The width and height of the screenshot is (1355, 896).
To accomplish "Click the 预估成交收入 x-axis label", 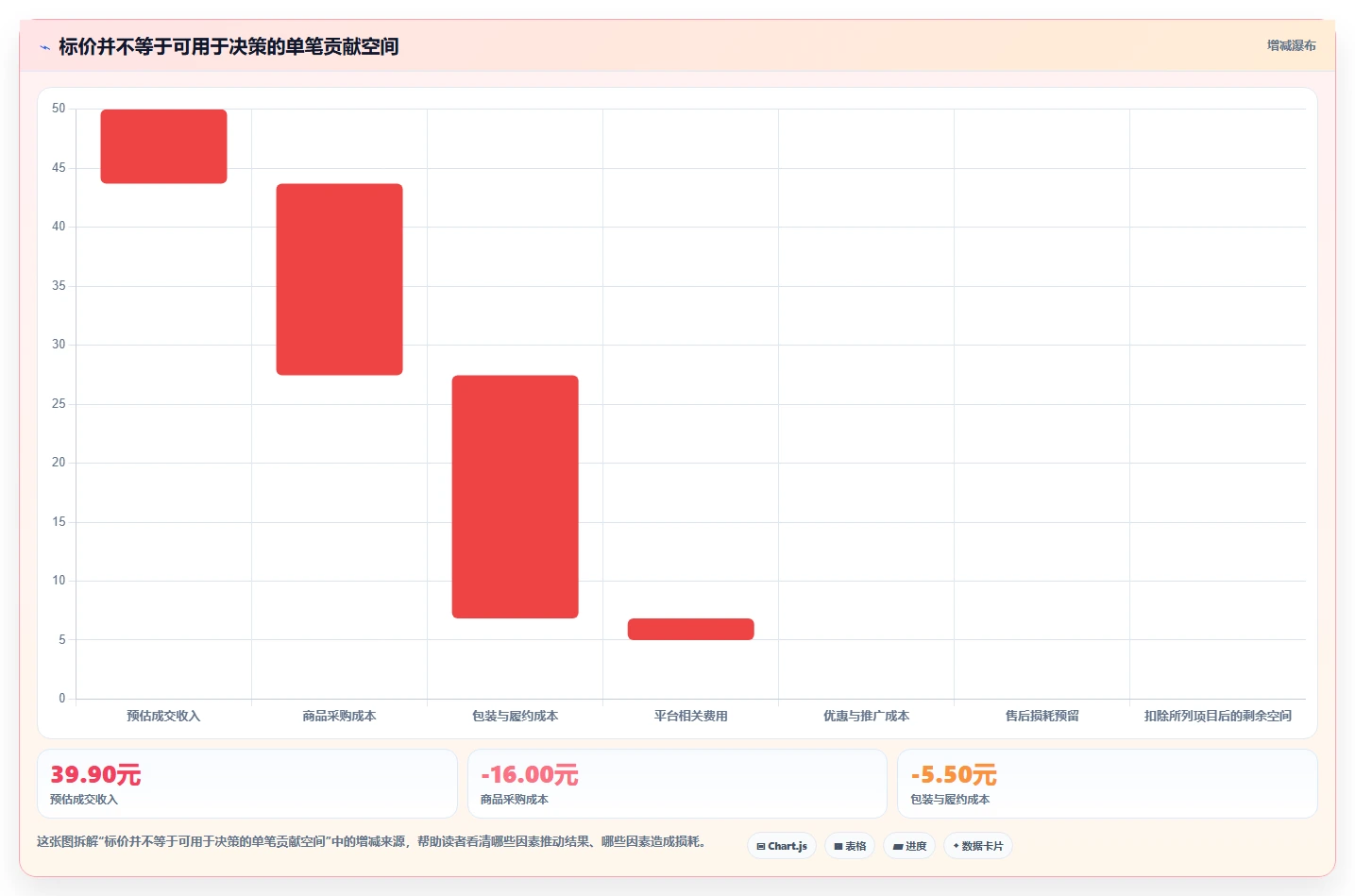I will (x=163, y=716).
